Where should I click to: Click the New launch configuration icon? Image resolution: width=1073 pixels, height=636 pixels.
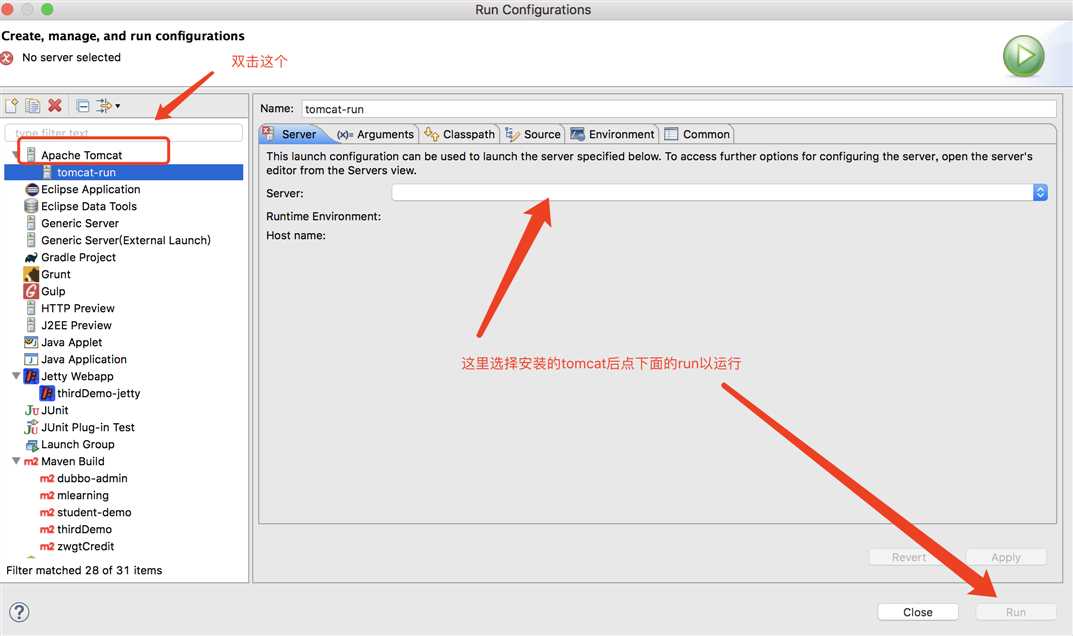(x=12, y=105)
